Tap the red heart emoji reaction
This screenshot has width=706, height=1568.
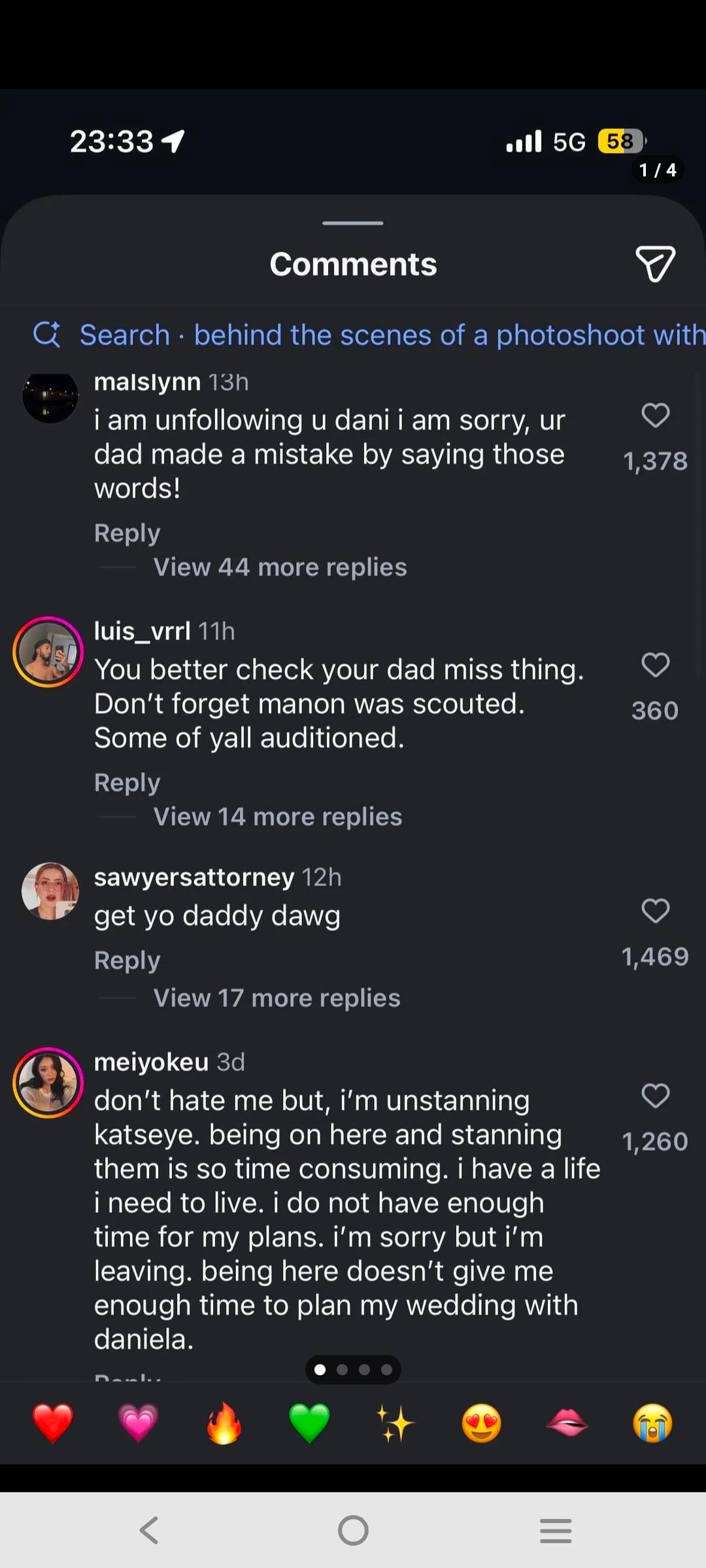click(x=52, y=1422)
